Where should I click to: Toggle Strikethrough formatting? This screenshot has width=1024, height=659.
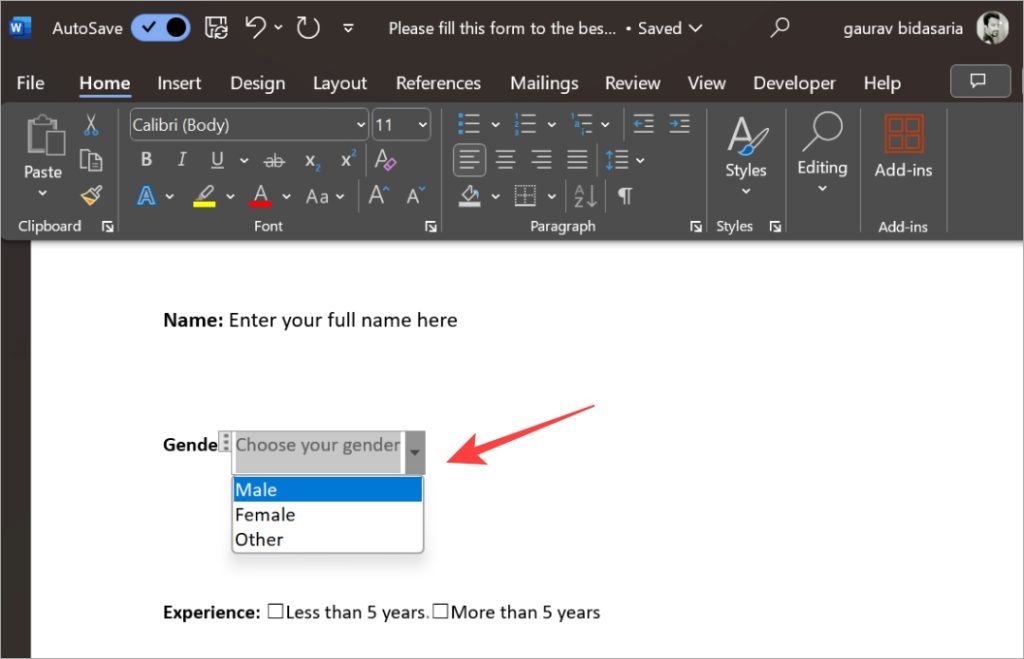coord(274,160)
